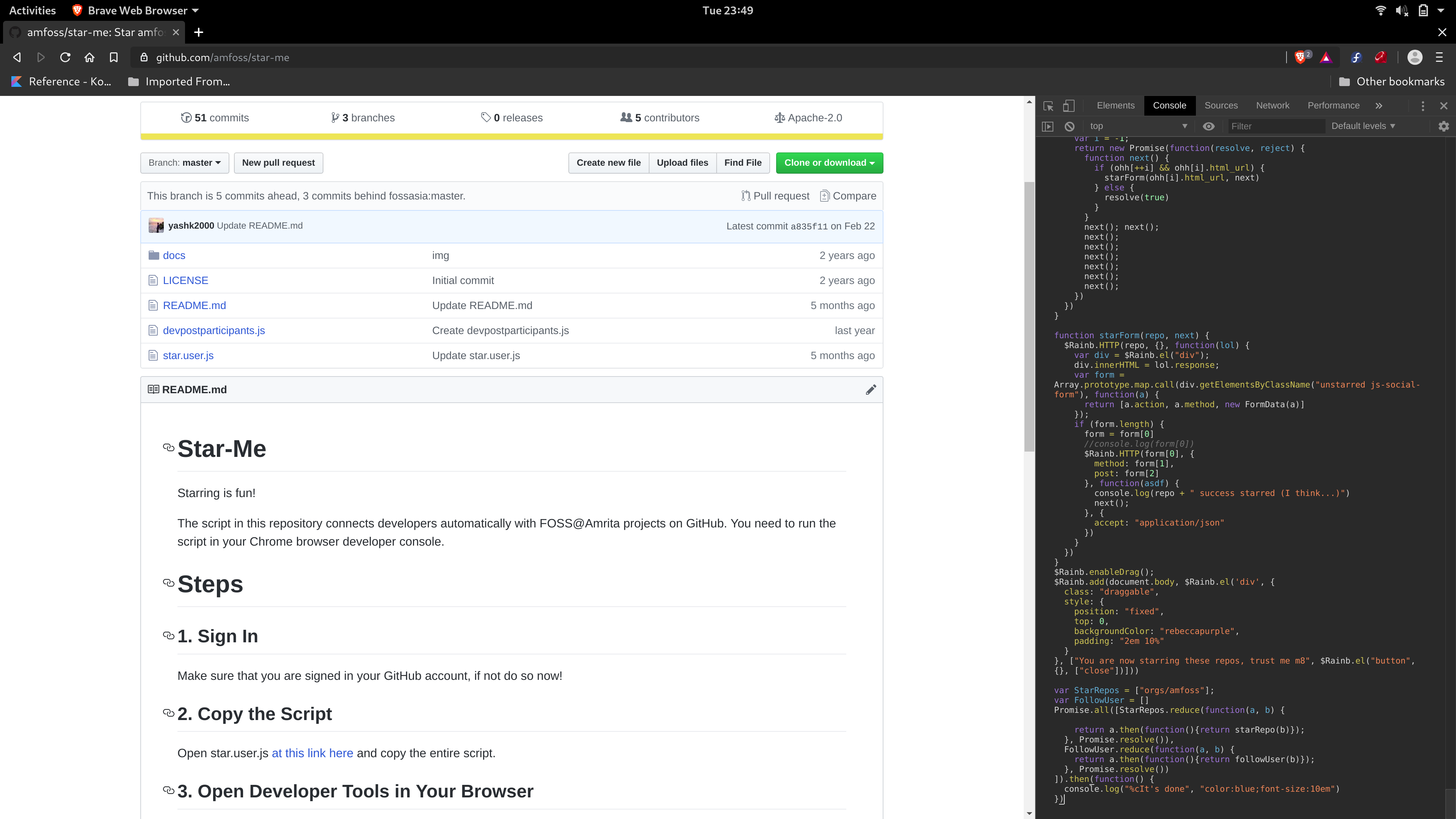Click the Brave Shields lion icon
This screenshot has width=1456, height=819.
(1300, 57)
